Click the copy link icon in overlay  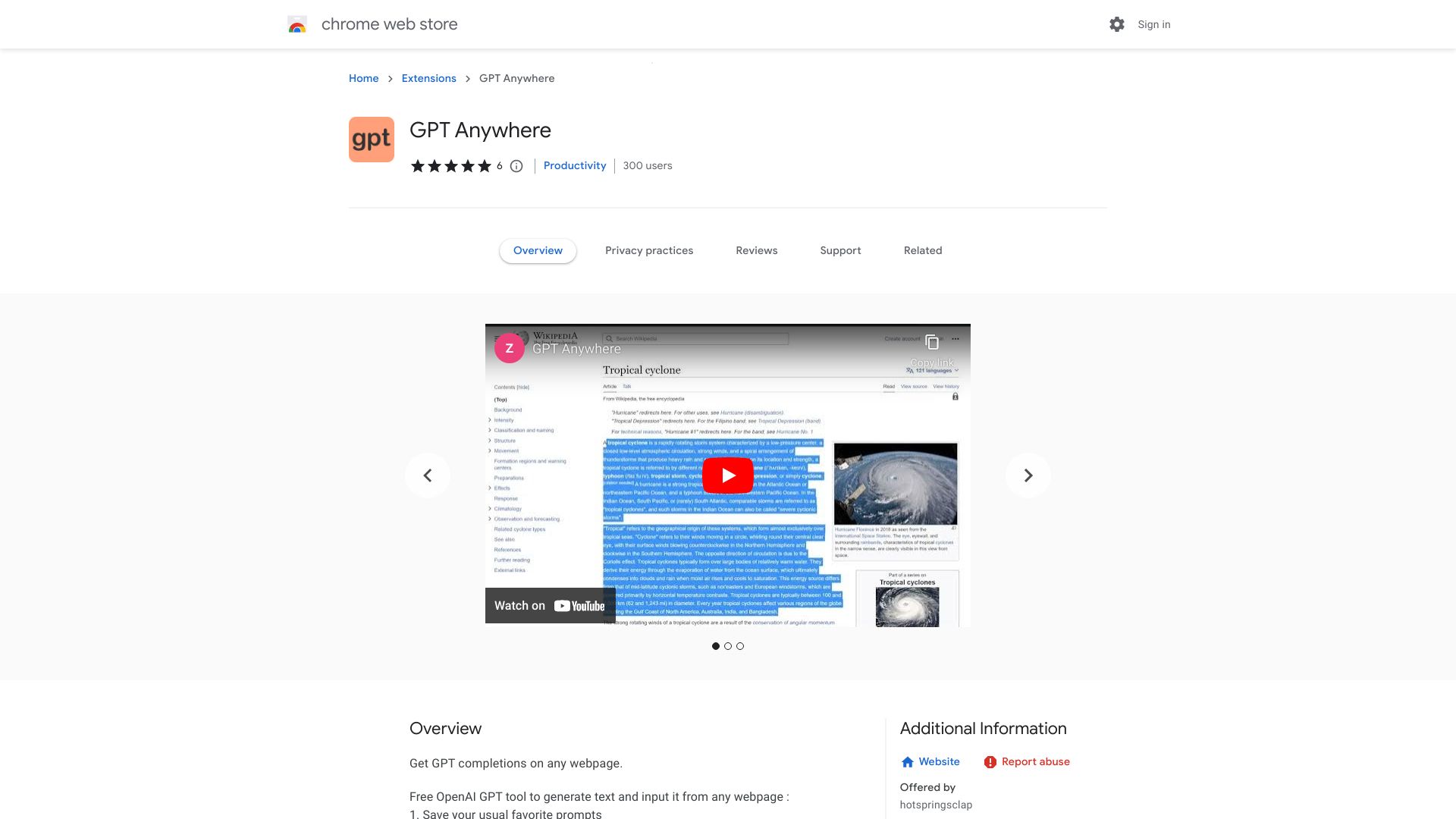tap(930, 342)
